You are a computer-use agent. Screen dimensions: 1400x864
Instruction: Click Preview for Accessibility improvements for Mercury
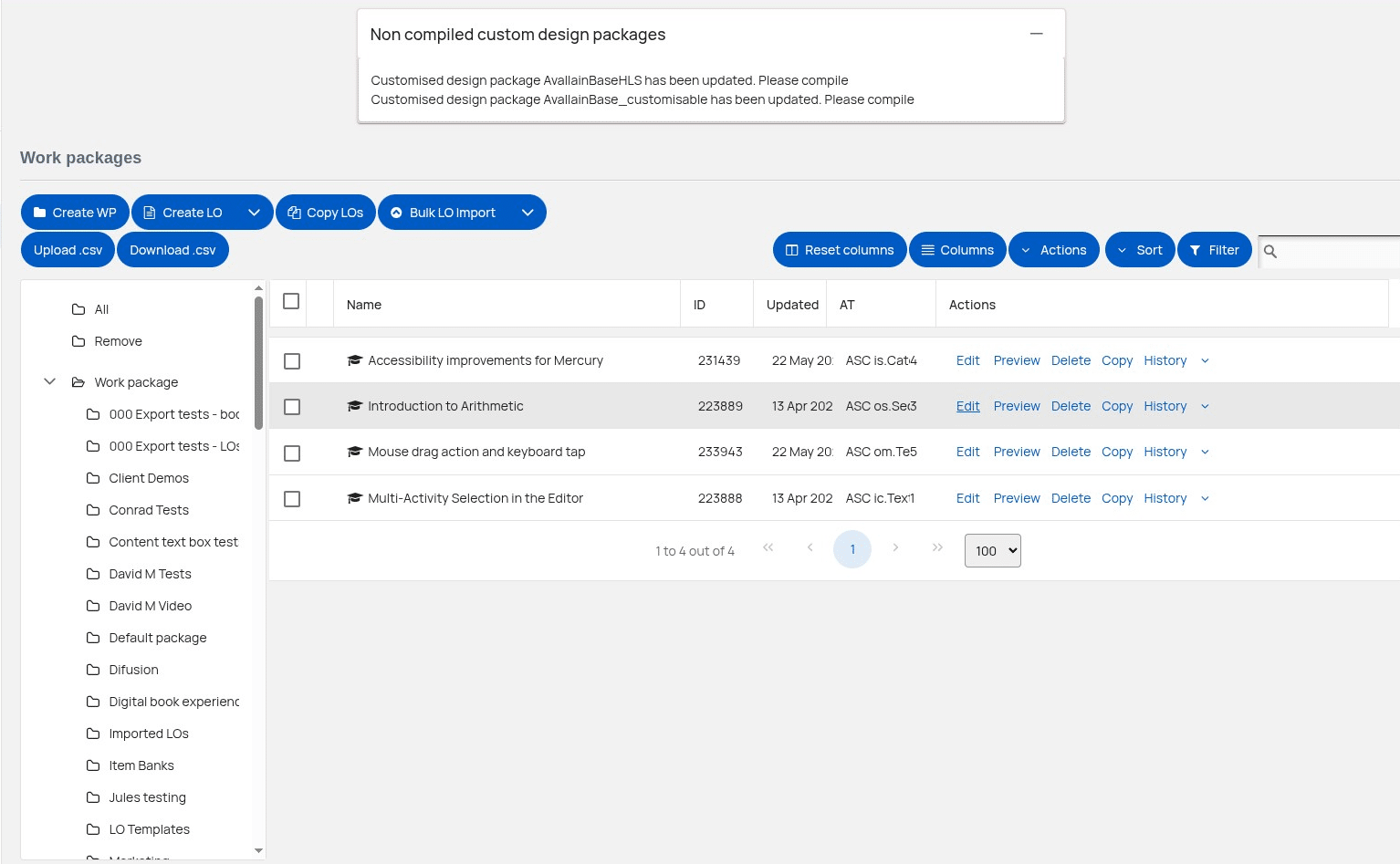pos(1017,360)
